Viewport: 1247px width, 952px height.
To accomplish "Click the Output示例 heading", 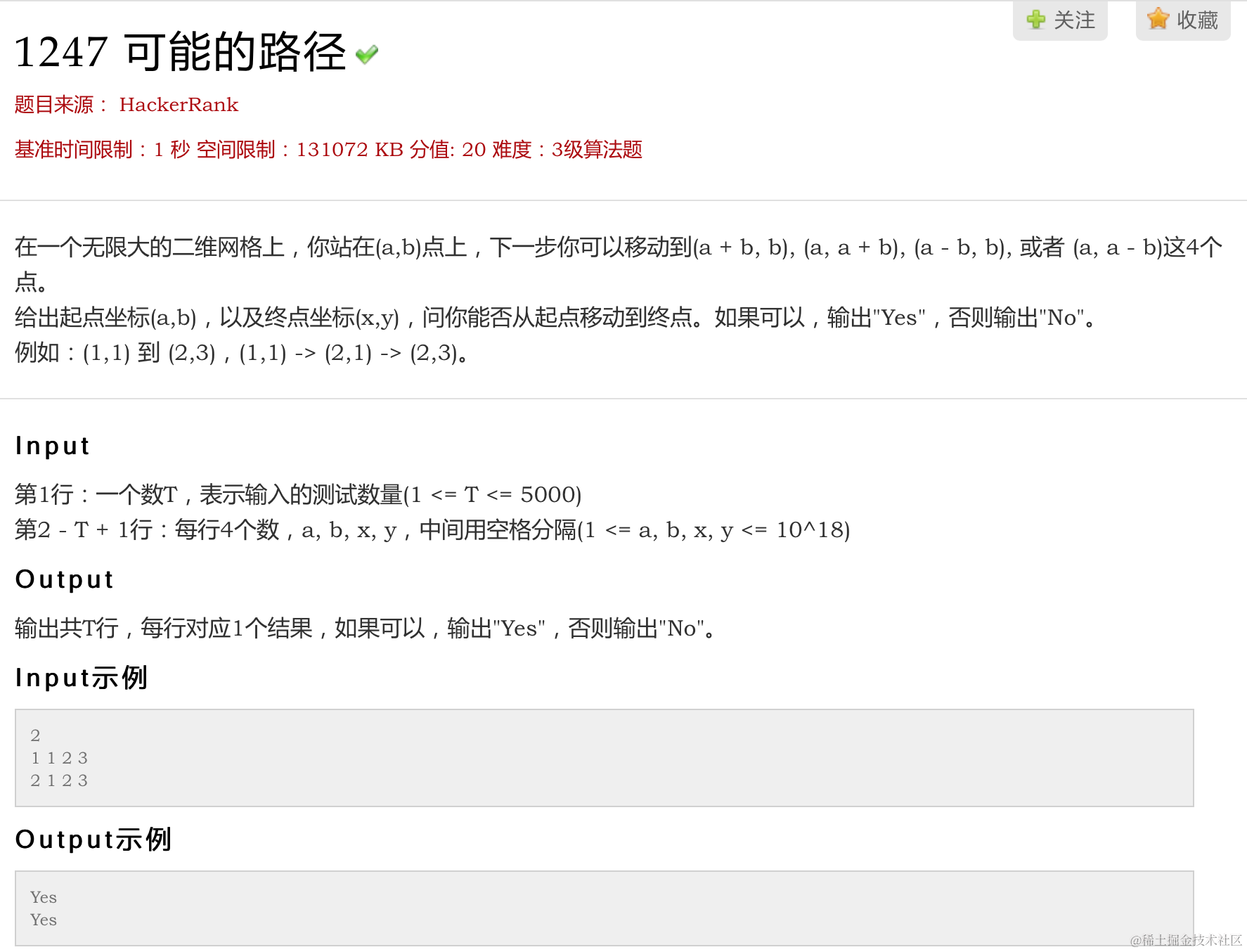I will pos(93,840).
